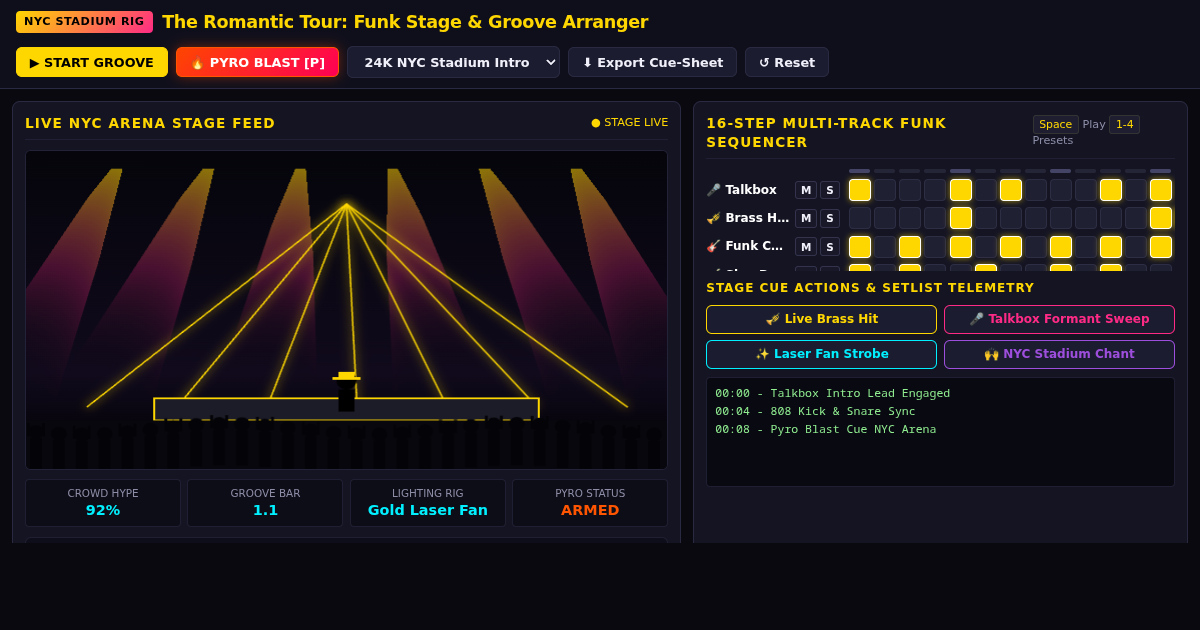
Task: Mute the Talkbox track
Action: pos(806,190)
